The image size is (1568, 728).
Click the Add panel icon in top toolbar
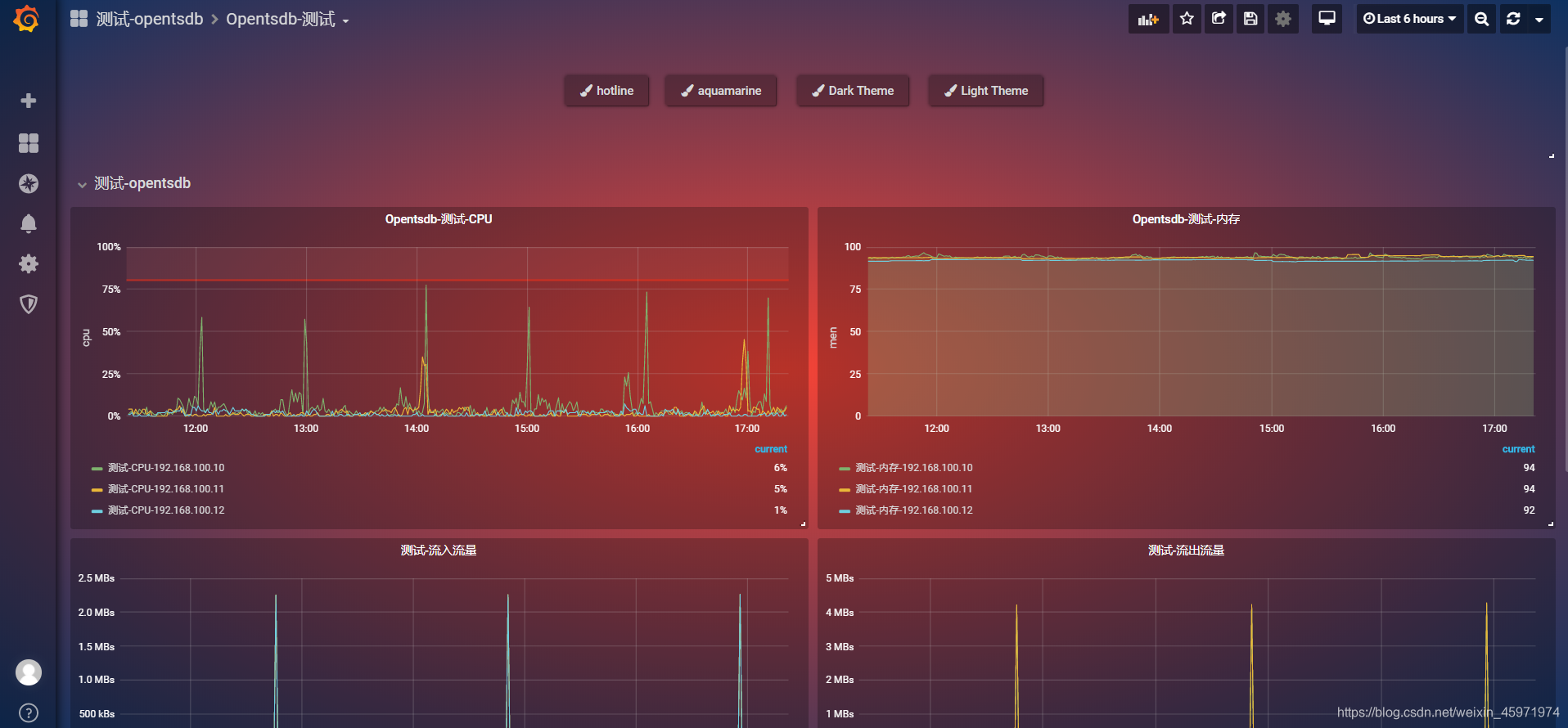pyautogui.click(x=1148, y=19)
